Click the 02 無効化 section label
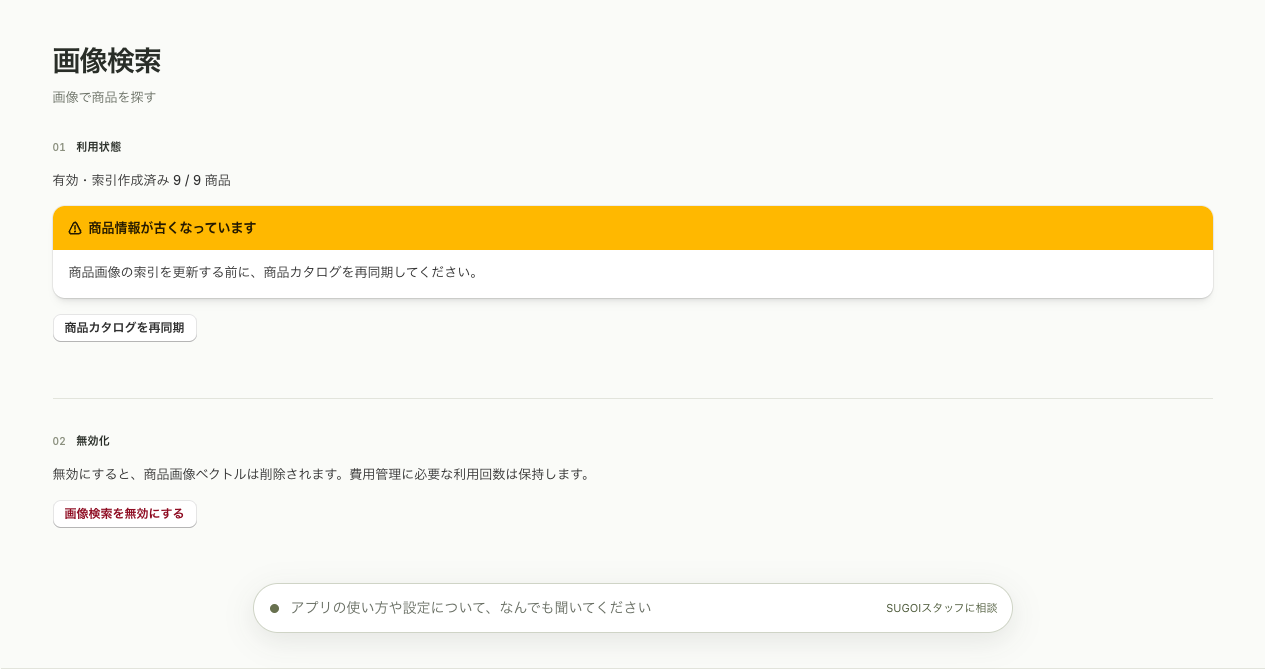Image resolution: width=1265 pixels, height=669 pixels. tap(81, 441)
